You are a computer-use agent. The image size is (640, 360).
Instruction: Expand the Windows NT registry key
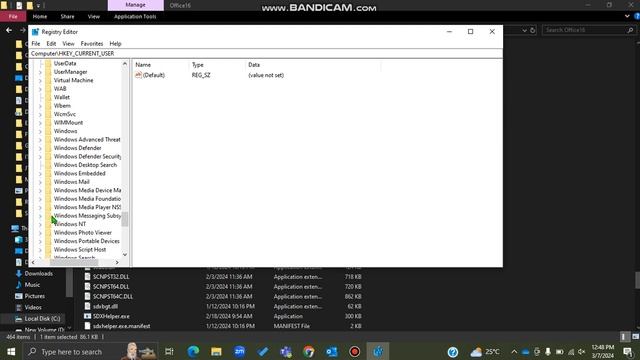40,224
